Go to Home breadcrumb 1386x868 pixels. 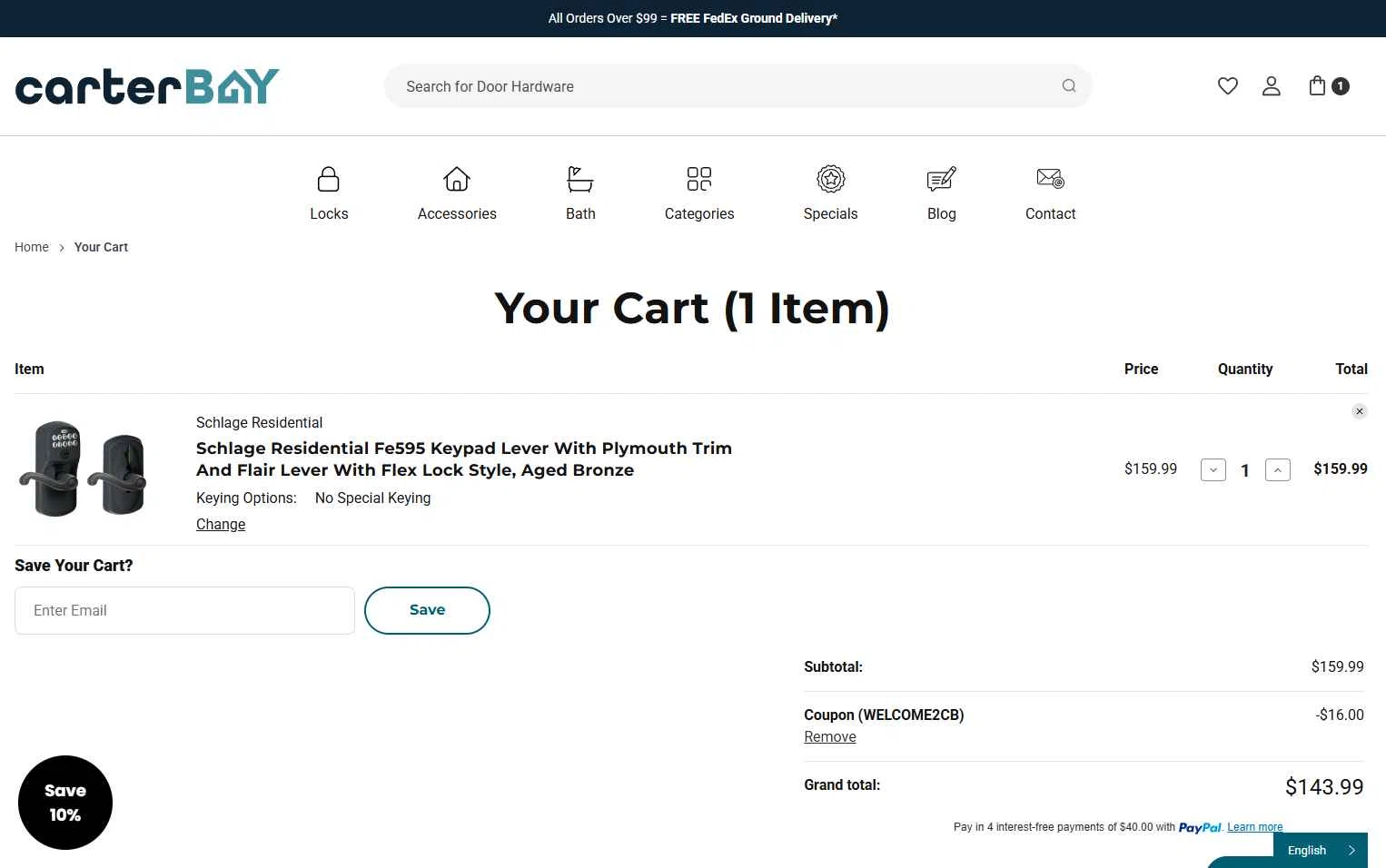coord(32,247)
